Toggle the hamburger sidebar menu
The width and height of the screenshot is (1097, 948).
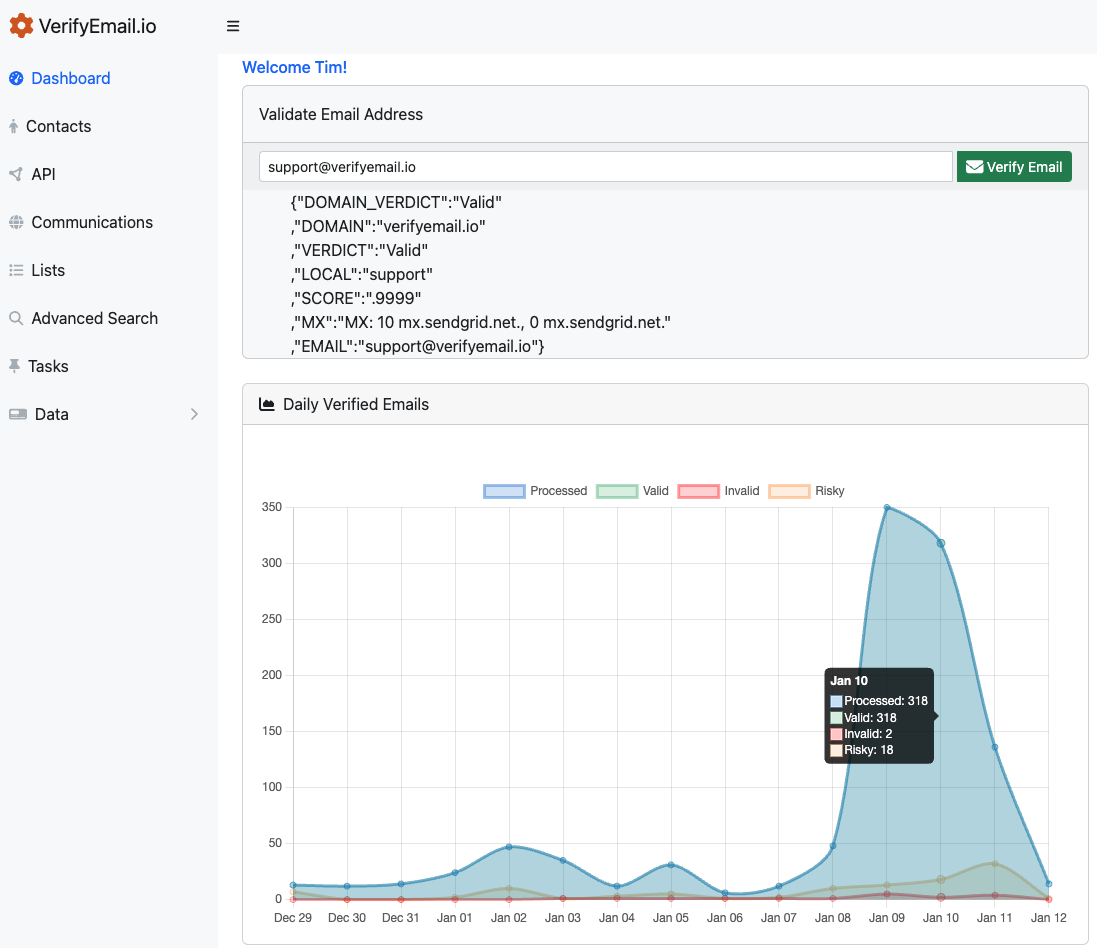click(233, 26)
